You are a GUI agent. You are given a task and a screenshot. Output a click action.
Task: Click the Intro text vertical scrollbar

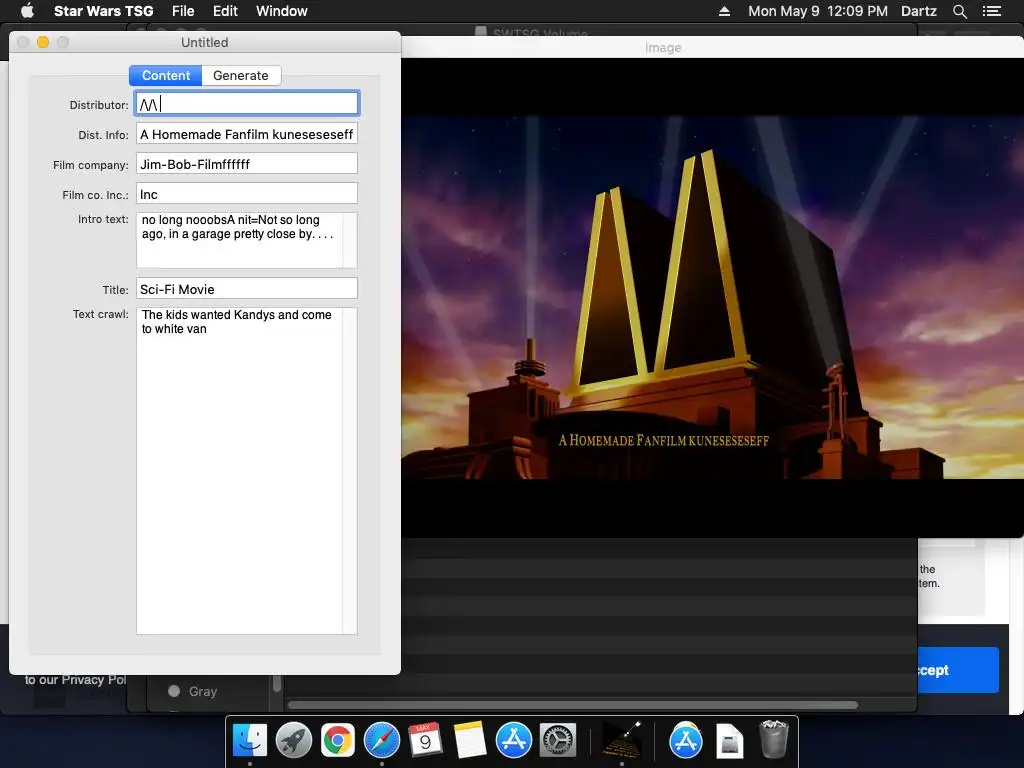(350, 240)
